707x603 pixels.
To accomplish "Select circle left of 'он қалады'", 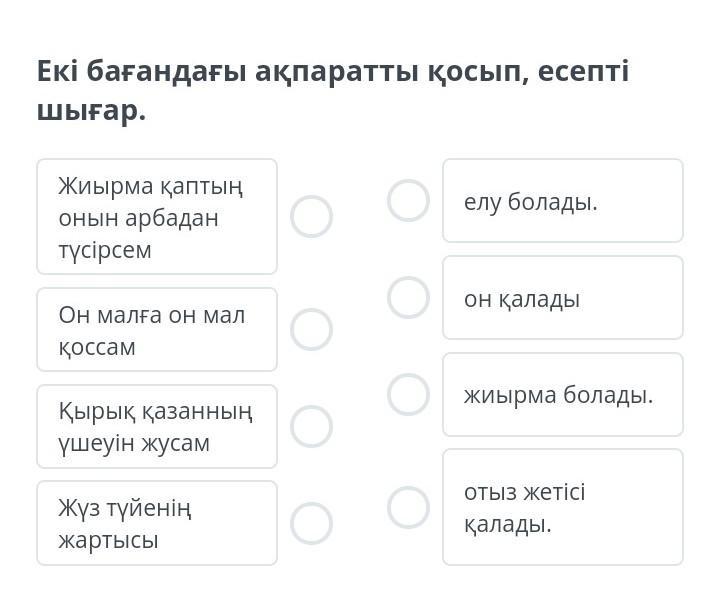I will (x=408, y=297).
